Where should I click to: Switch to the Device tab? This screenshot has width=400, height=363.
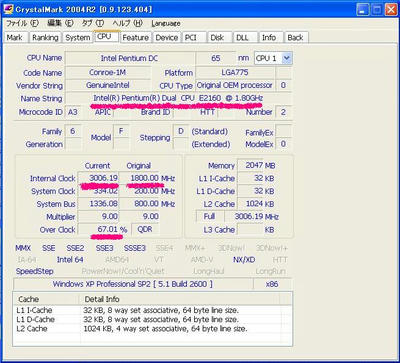coord(167,38)
